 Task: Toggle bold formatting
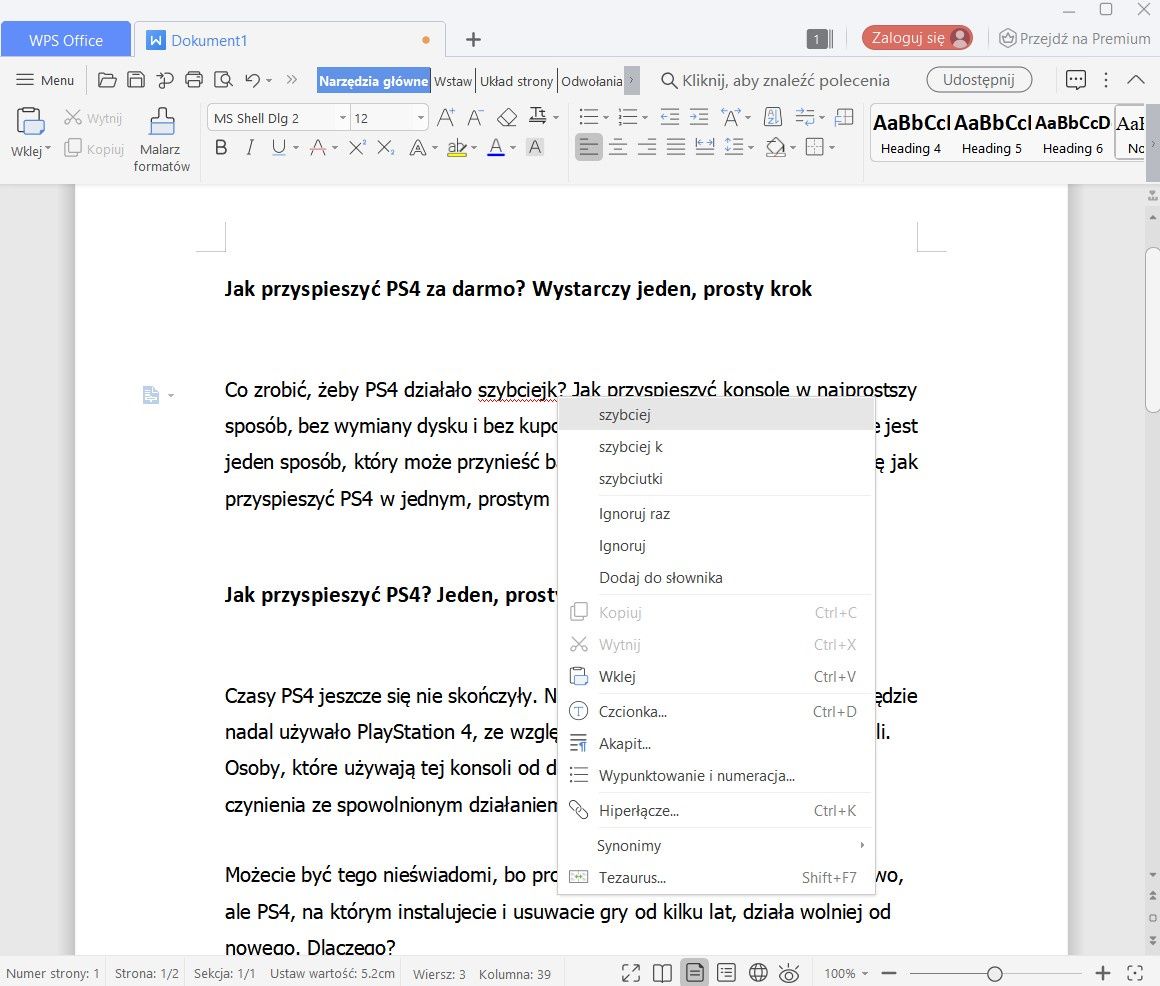point(220,148)
